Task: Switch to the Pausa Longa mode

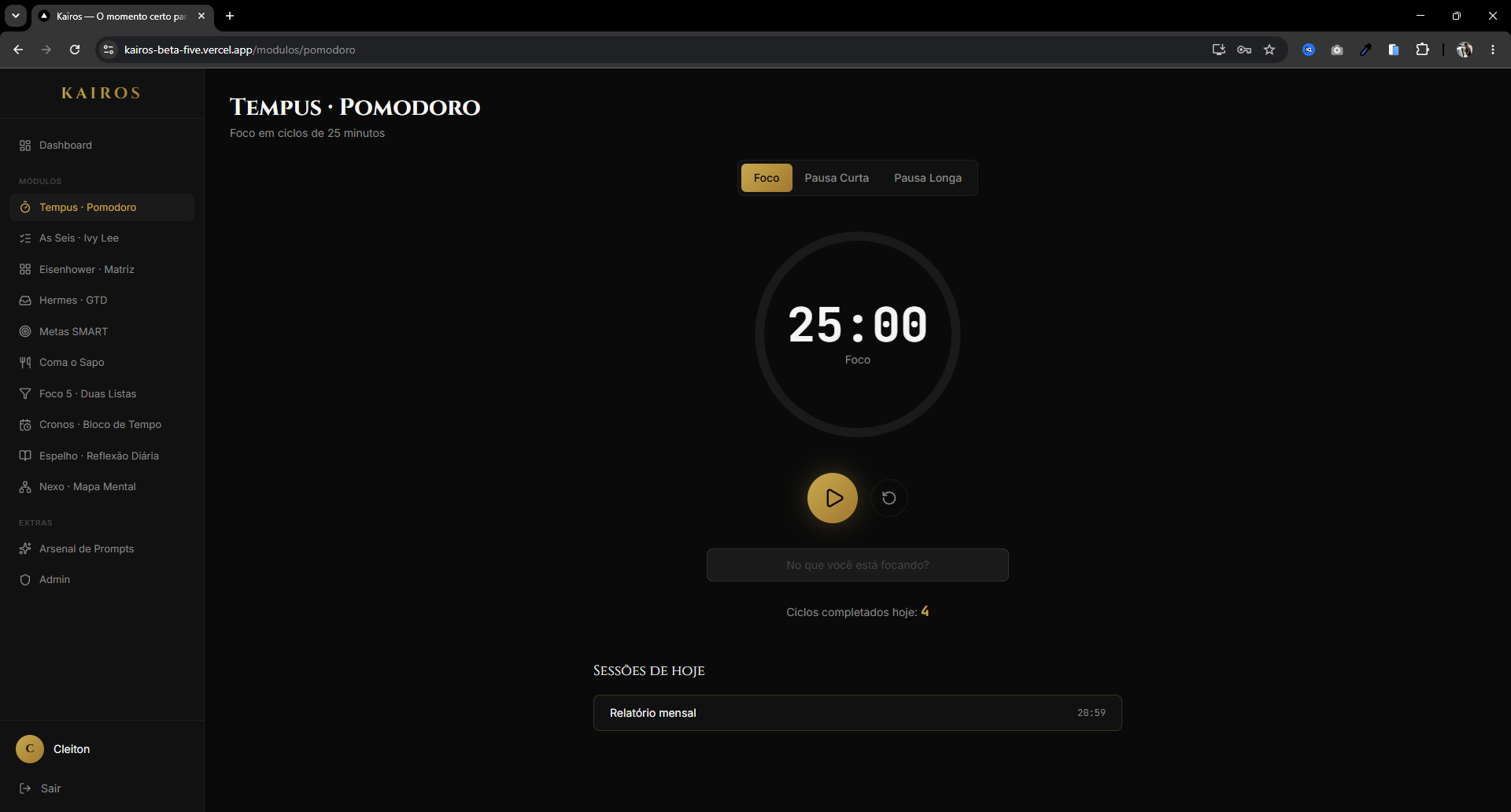Action: (928, 178)
